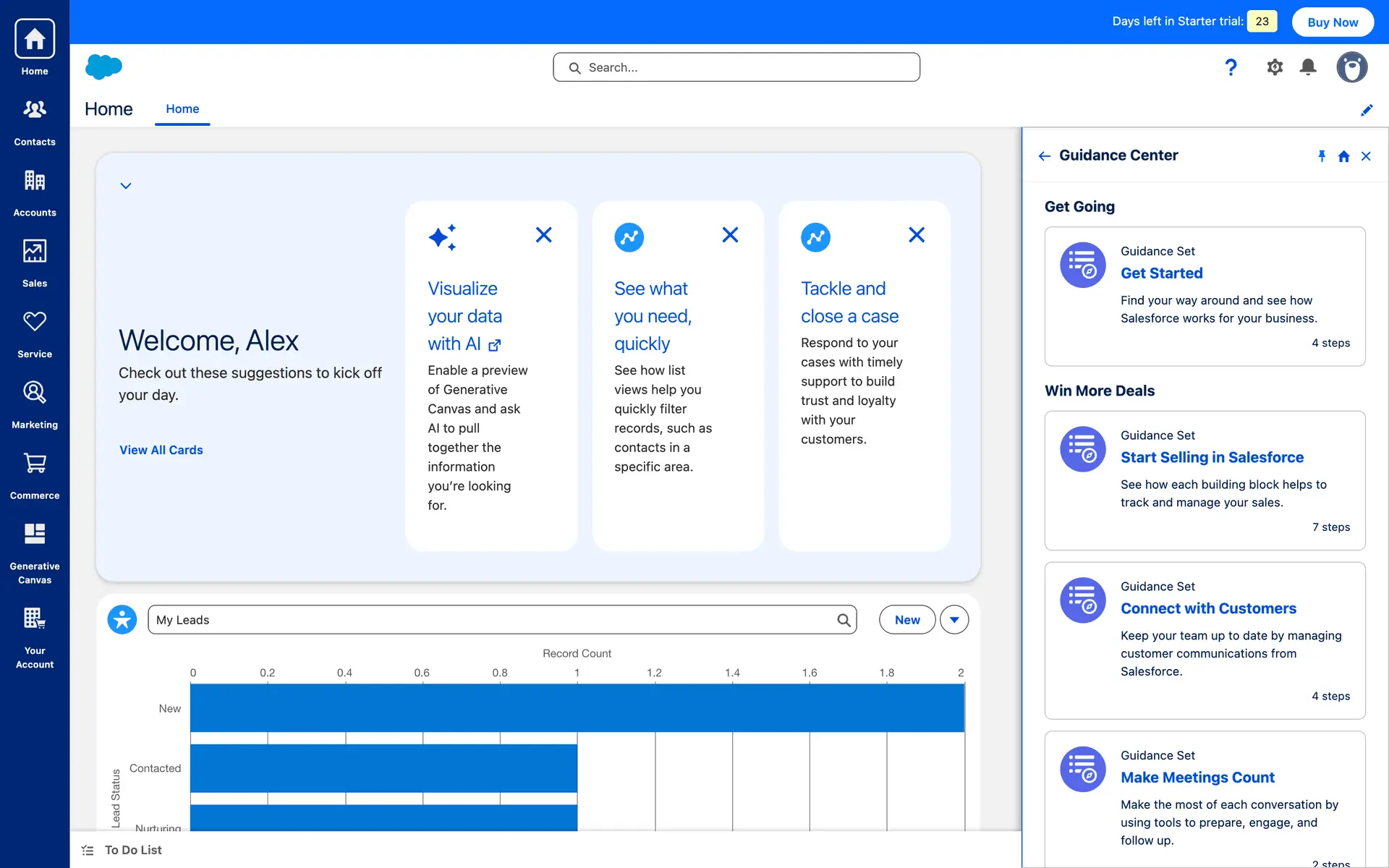The image size is (1389, 868).
Task: Select the Home tab
Action: (182, 109)
